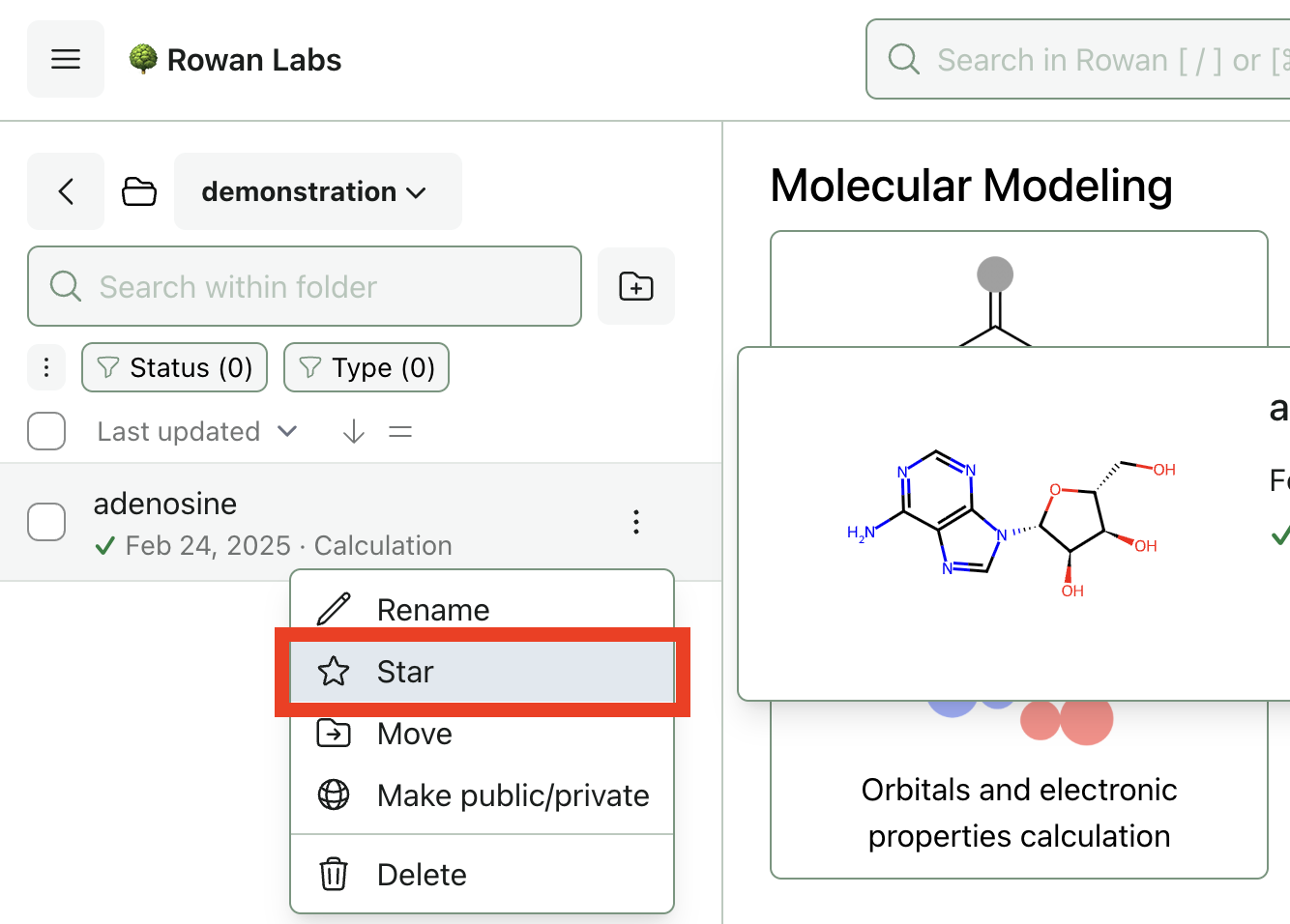Click the Rowan Labs tree logo
The image size is (1290, 924).
[x=143, y=59]
